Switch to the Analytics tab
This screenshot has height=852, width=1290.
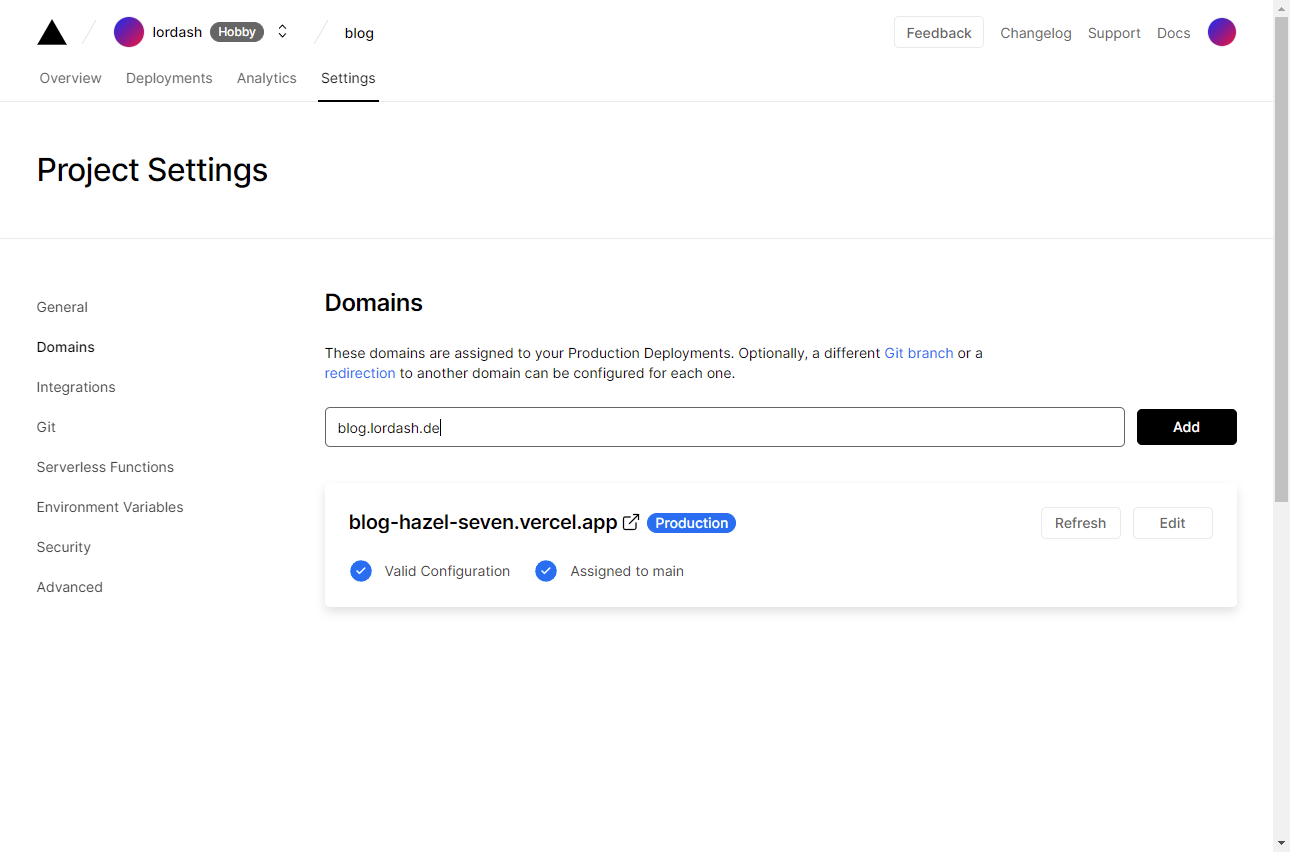click(267, 78)
